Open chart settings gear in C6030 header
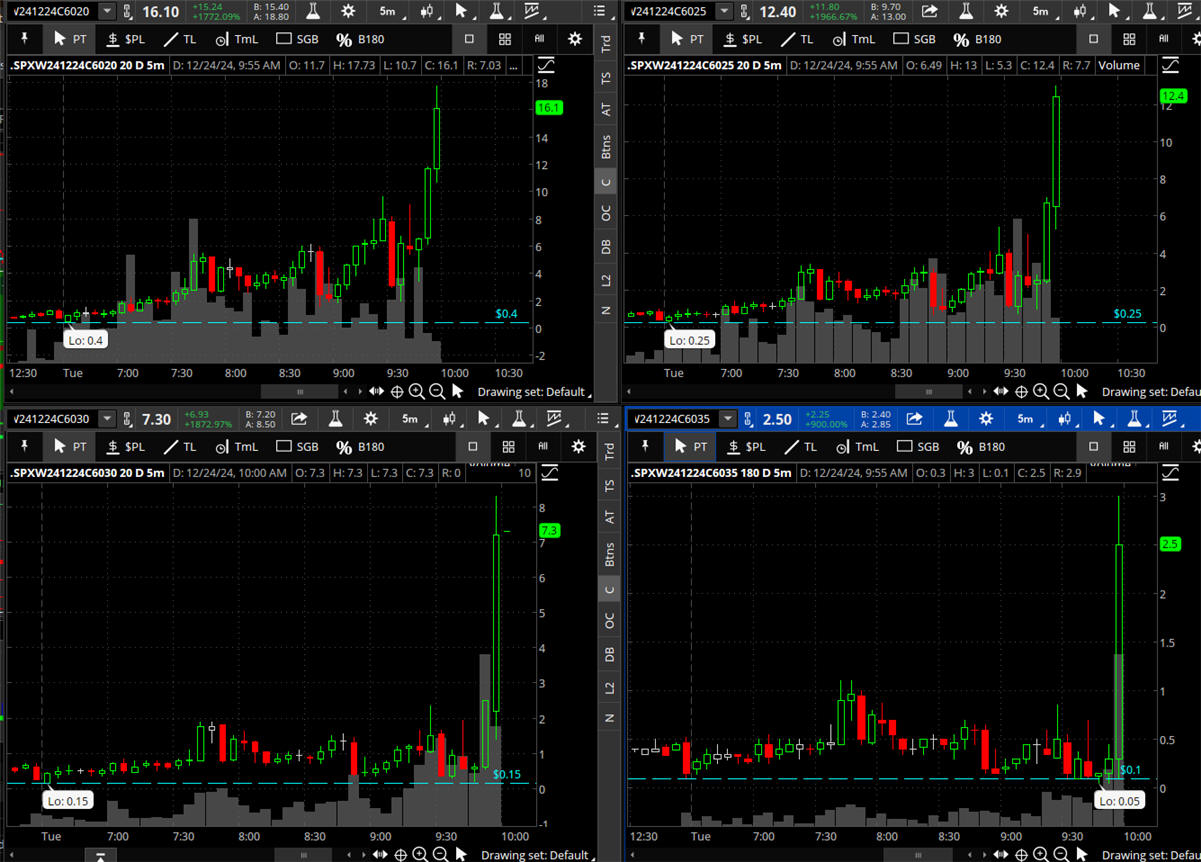1201x862 pixels. tap(371, 419)
